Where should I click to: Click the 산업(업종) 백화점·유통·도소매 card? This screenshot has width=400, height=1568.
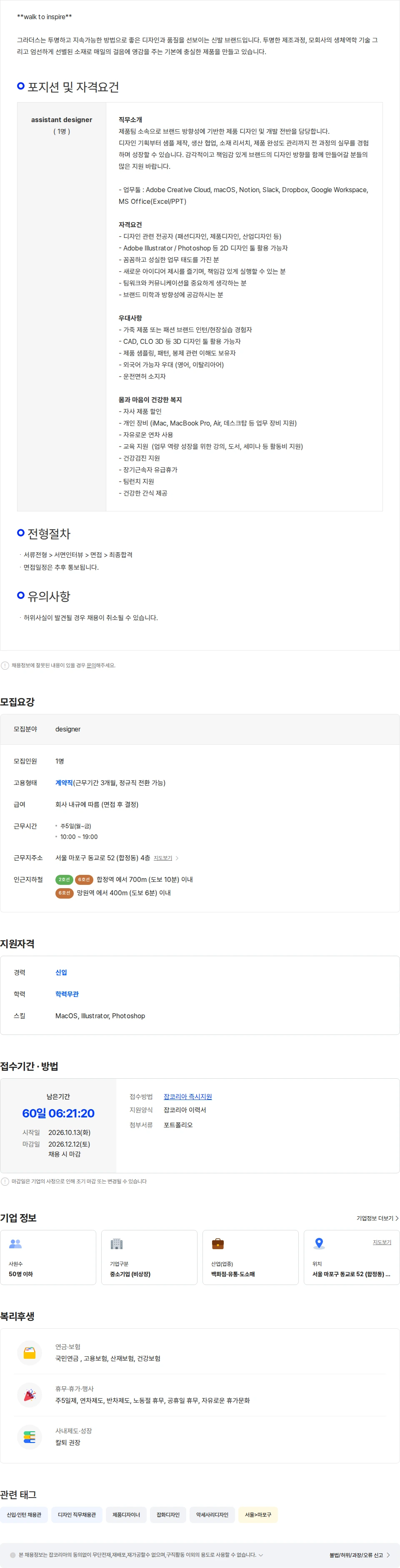tap(250, 1257)
